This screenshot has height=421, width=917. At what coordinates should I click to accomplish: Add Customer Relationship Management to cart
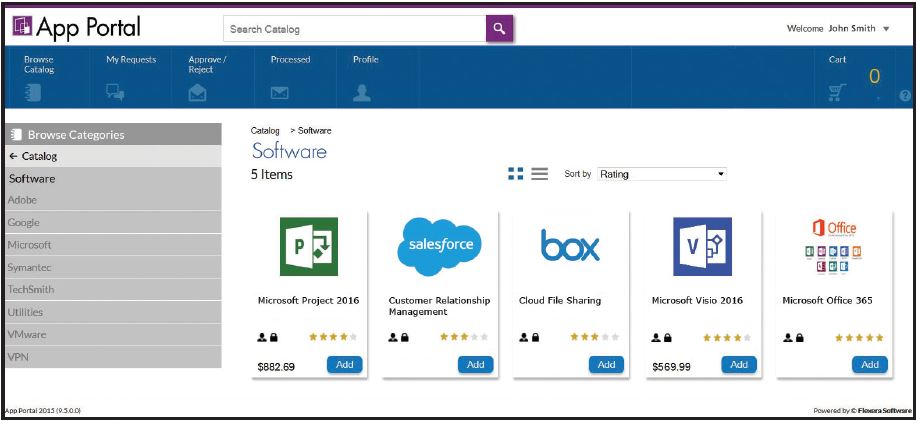point(475,364)
